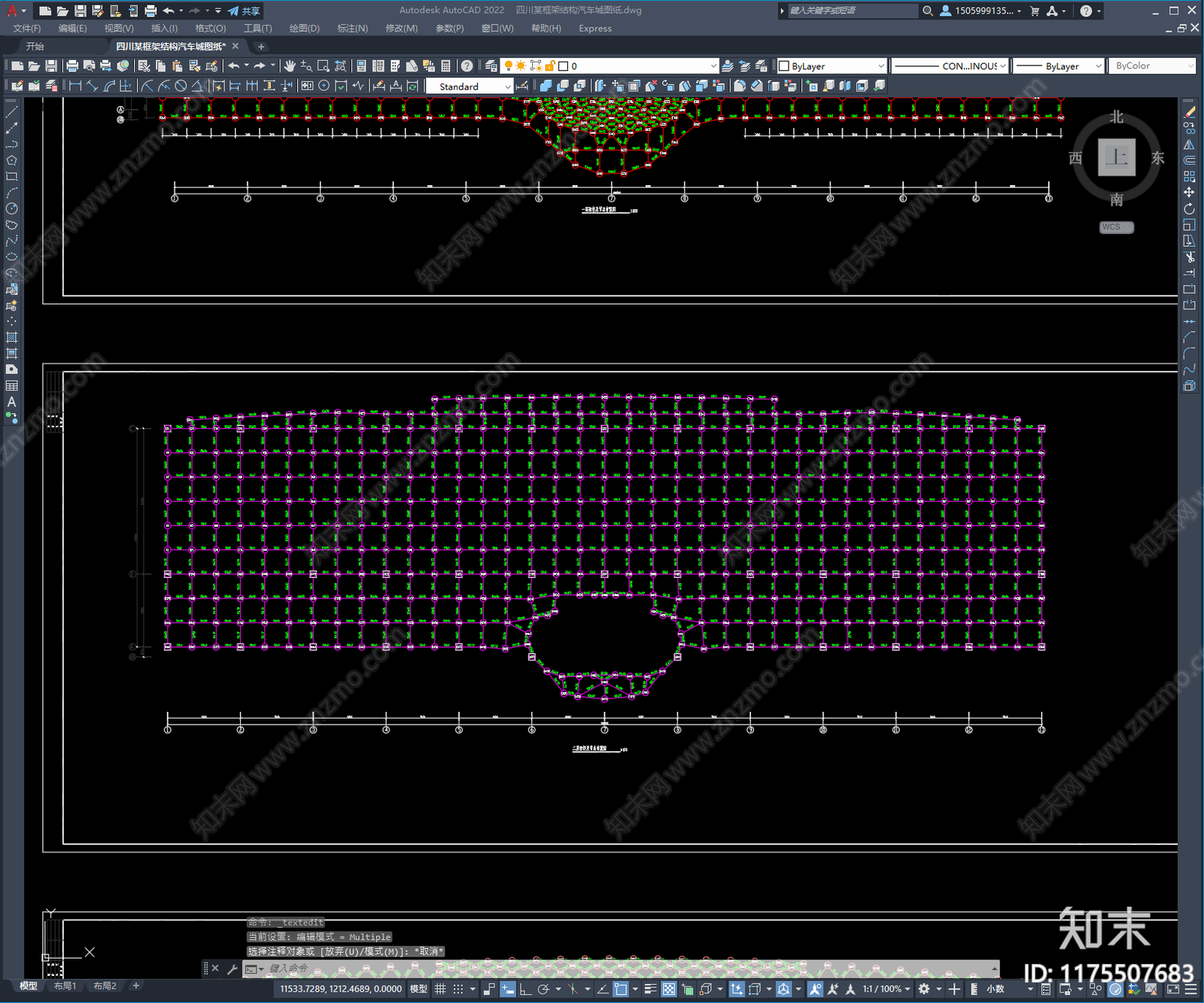Click ViewCube east label 东

tap(1157, 158)
